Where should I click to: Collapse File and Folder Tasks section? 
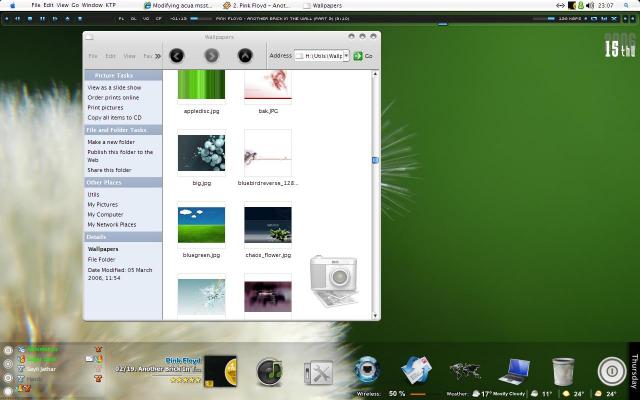point(123,130)
